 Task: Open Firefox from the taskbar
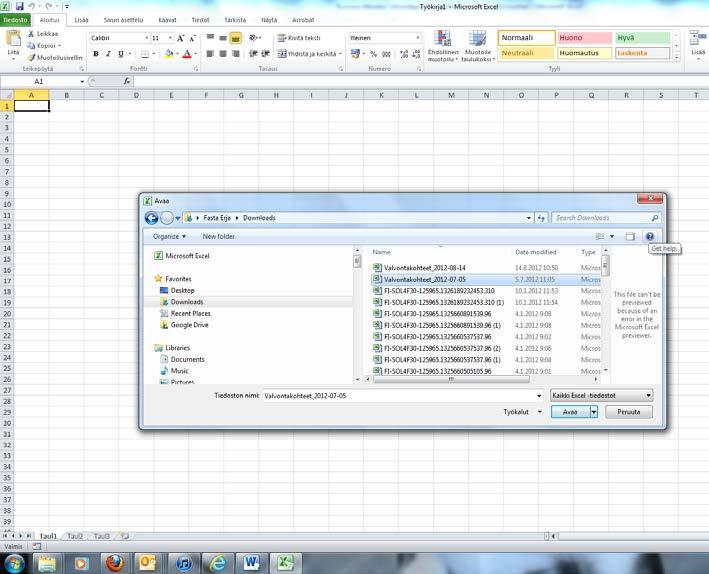pyautogui.click(x=115, y=563)
